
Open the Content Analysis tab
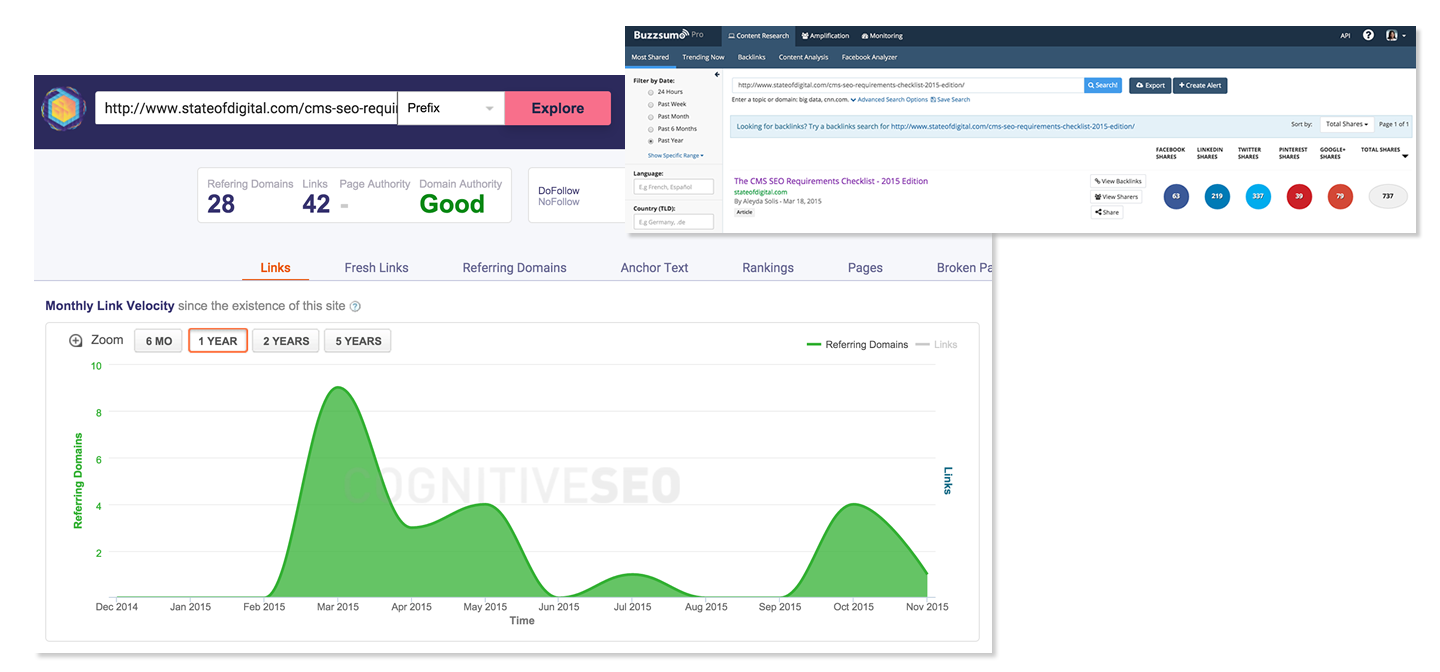[804, 57]
